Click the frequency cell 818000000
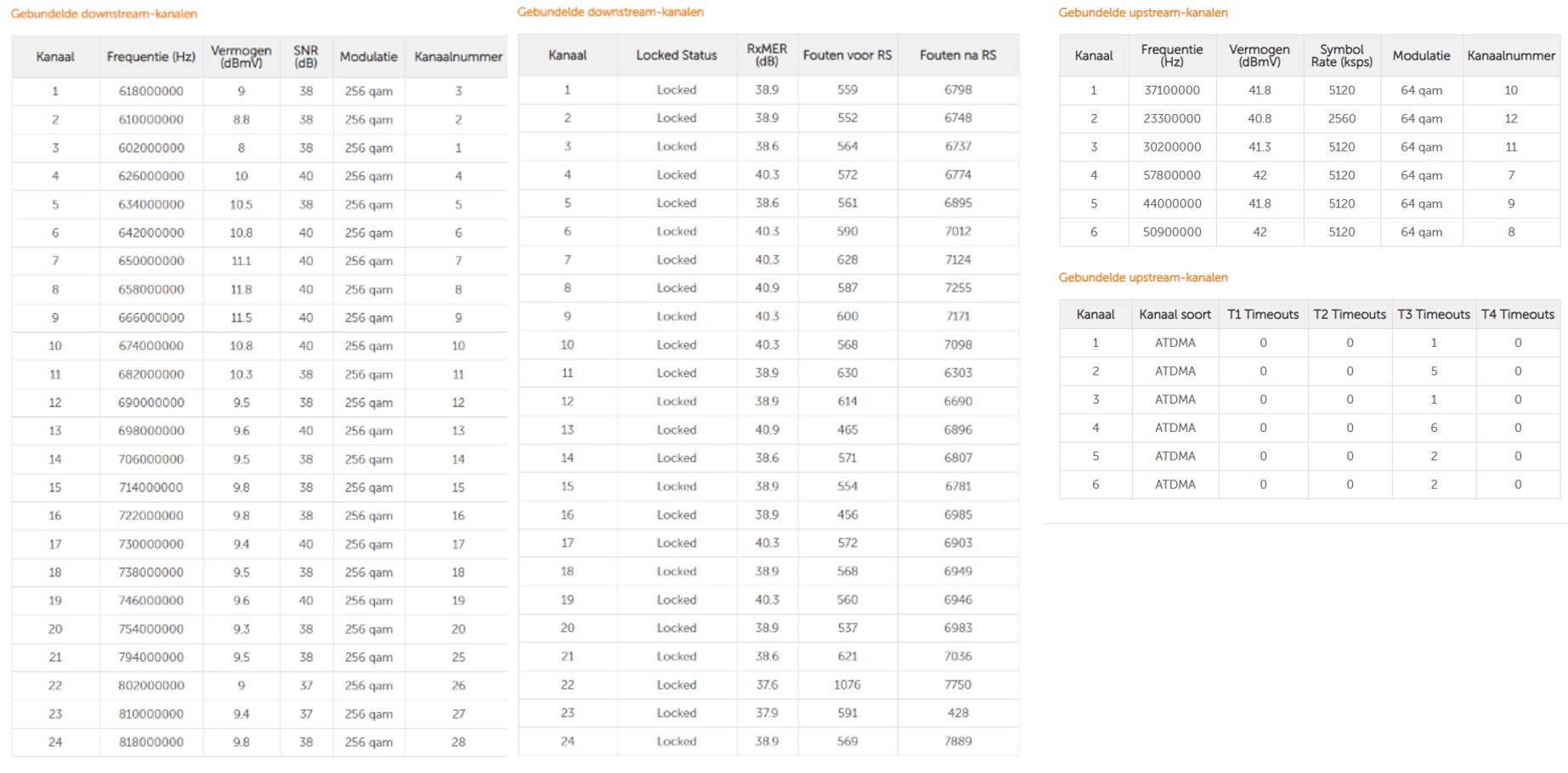1568x773 pixels. [151, 742]
